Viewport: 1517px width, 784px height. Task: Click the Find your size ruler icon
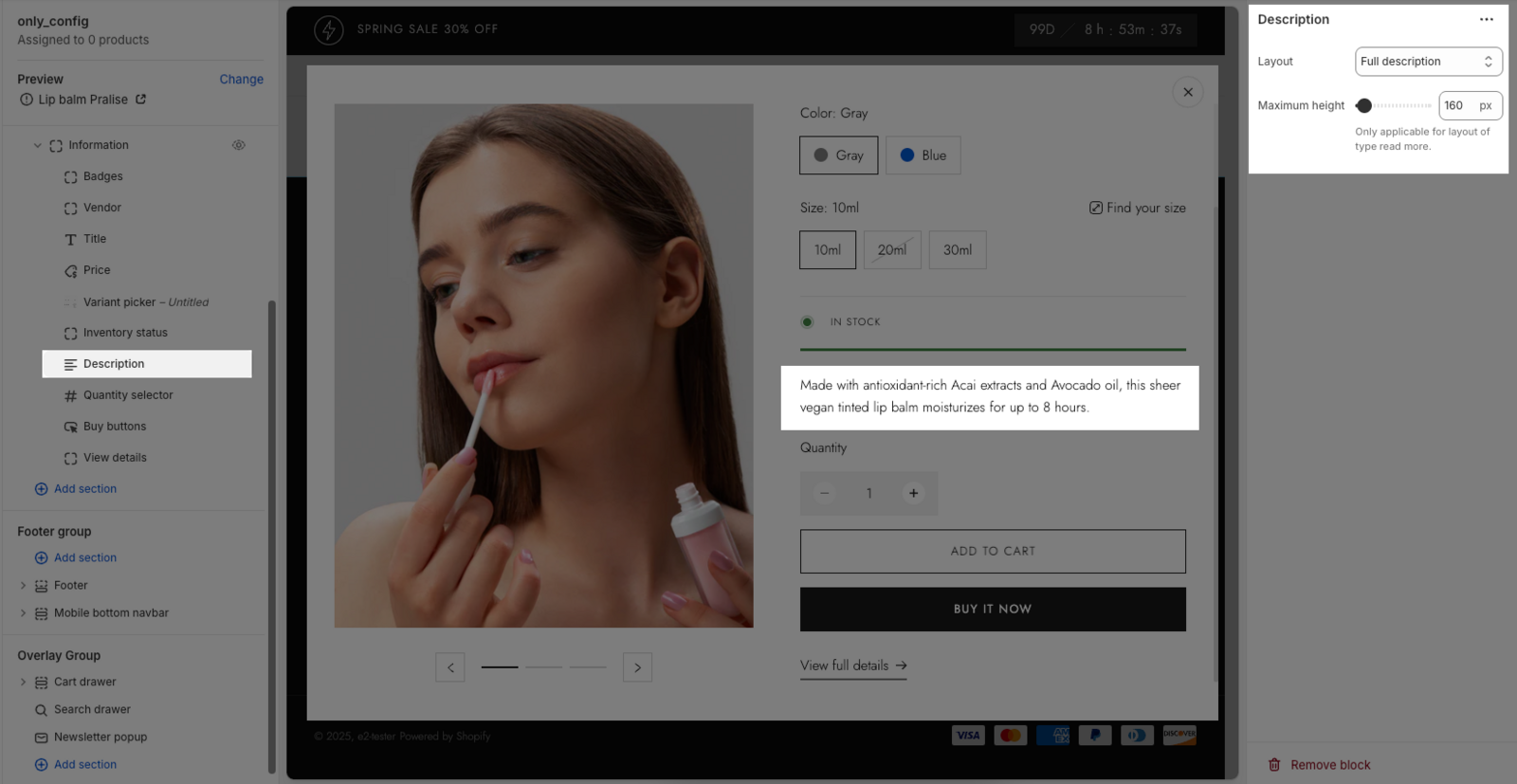pos(1095,208)
